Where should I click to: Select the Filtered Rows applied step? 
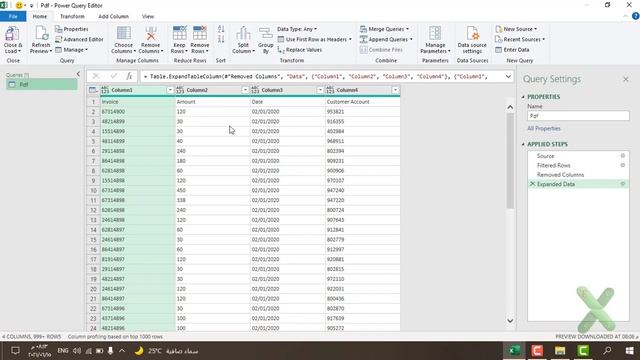click(553, 165)
